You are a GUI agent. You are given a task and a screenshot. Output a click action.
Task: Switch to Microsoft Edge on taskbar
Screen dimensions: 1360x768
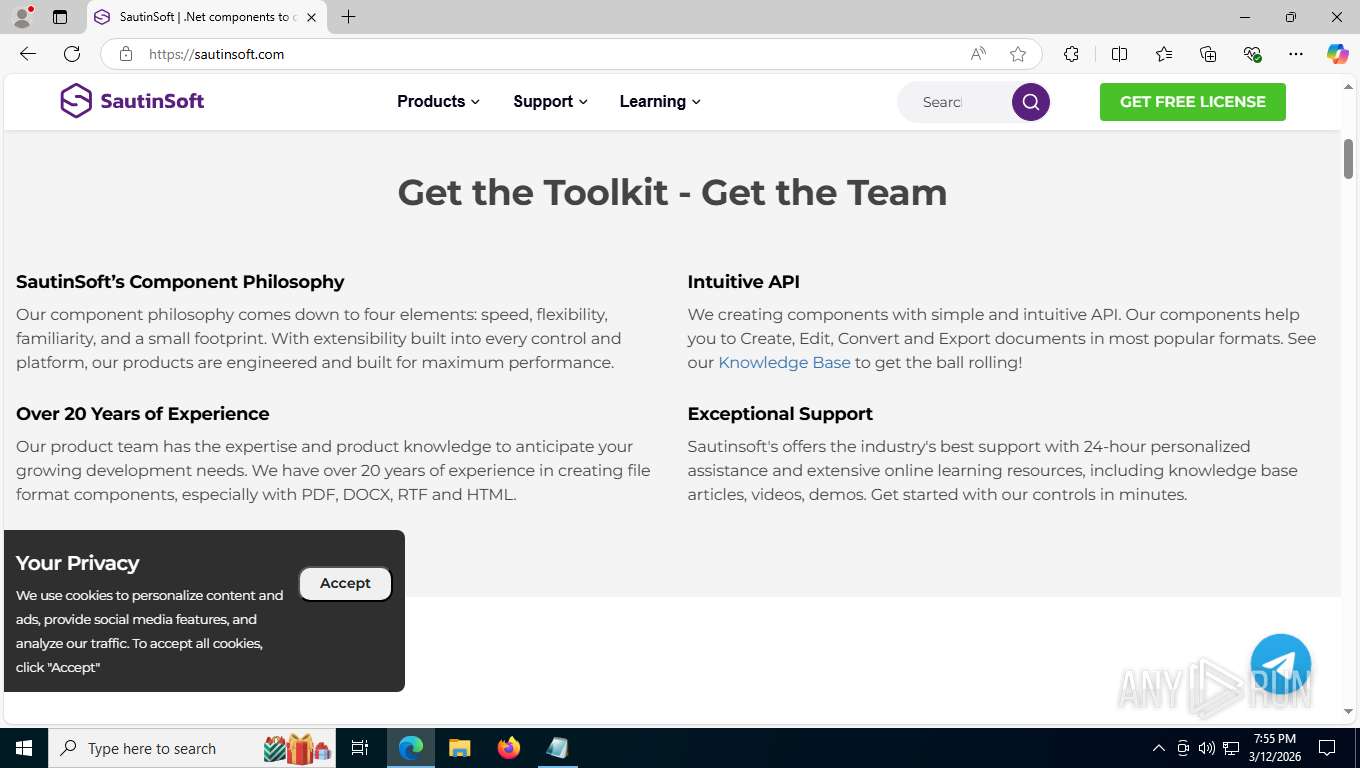[411, 748]
